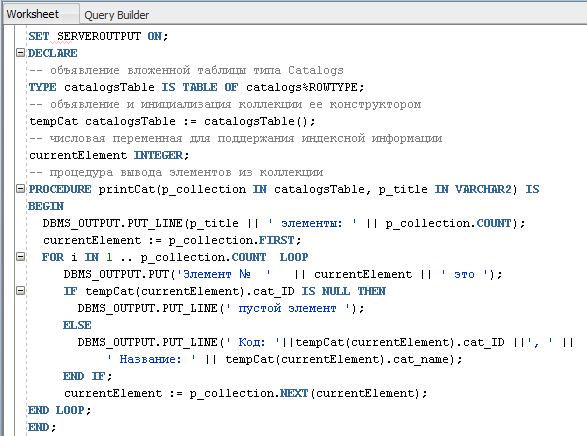Collapse the PROCEDURE printCat fold marker
The width and height of the screenshot is (587, 436).
(x=21, y=189)
